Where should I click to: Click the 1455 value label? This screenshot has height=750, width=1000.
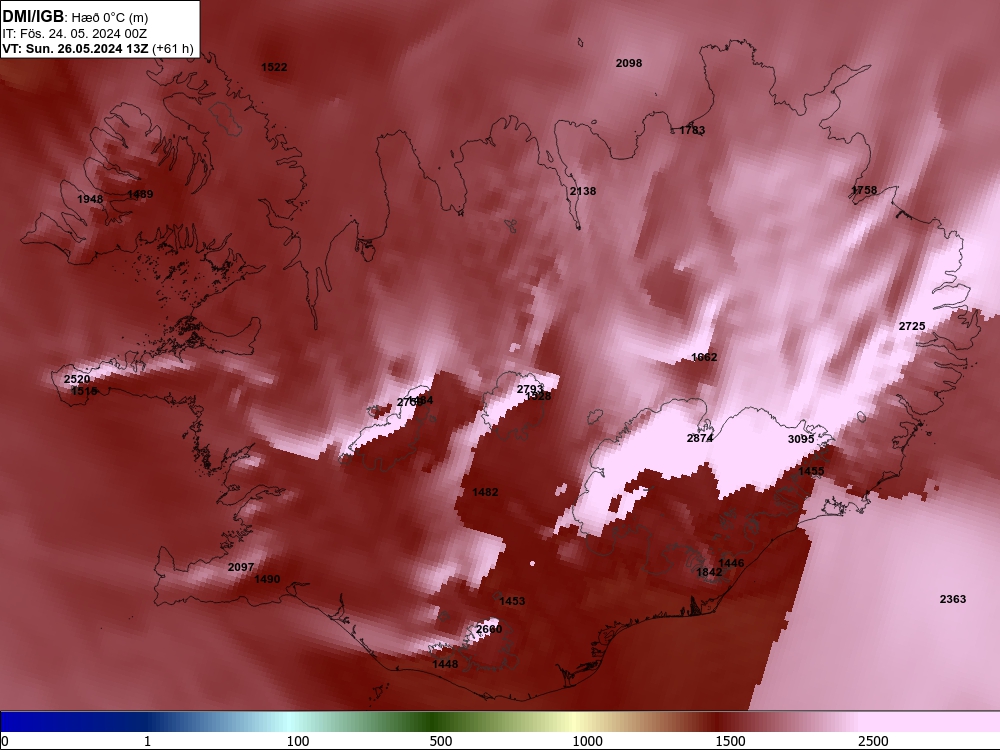(811, 471)
